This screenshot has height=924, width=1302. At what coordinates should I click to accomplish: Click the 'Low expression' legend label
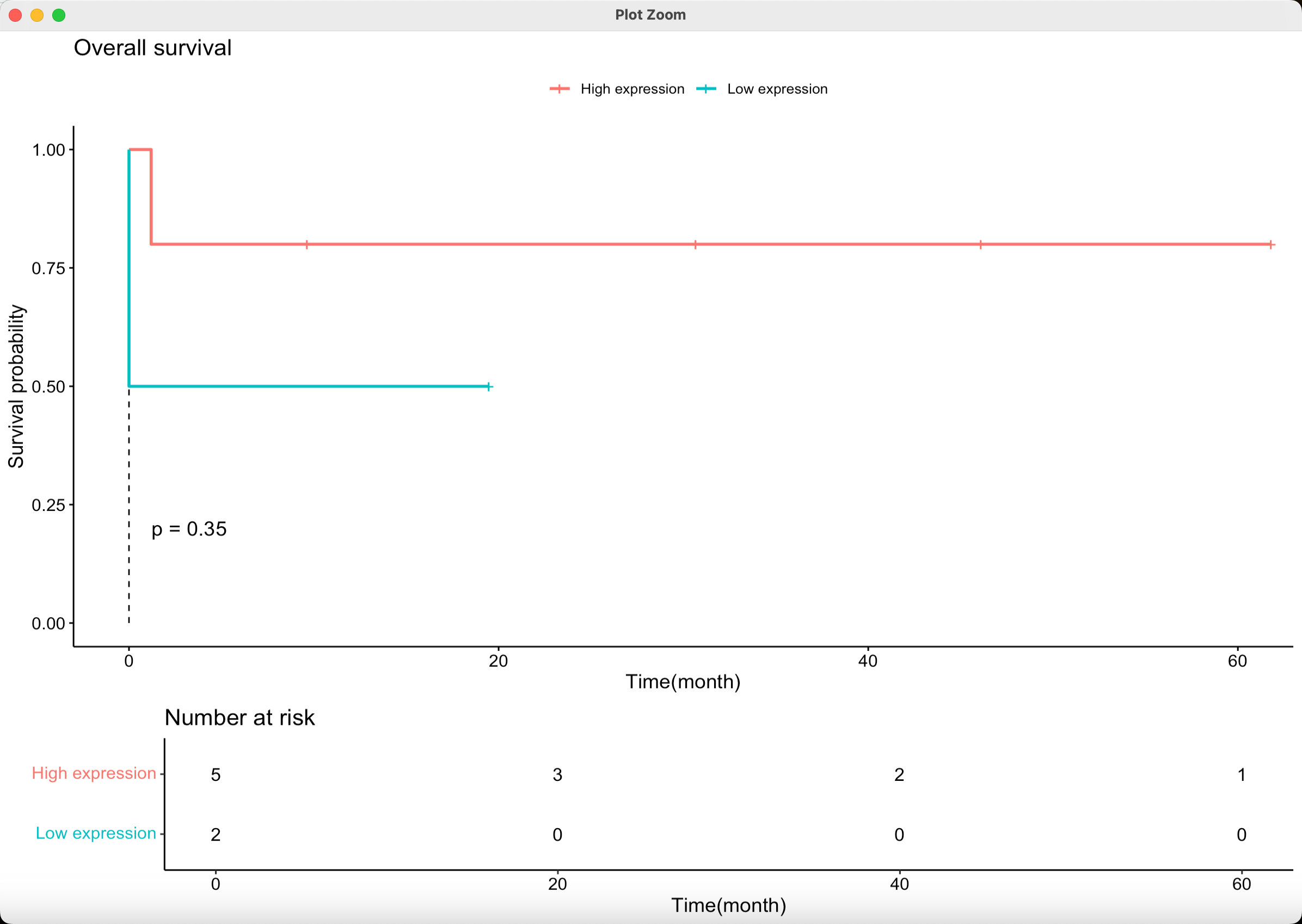[777, 89]
